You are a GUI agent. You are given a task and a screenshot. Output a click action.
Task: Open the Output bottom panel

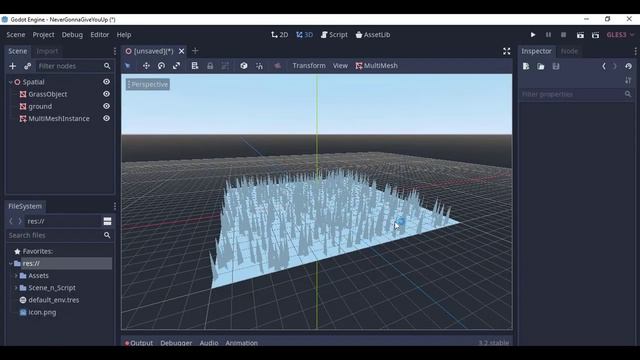point(139,342)
